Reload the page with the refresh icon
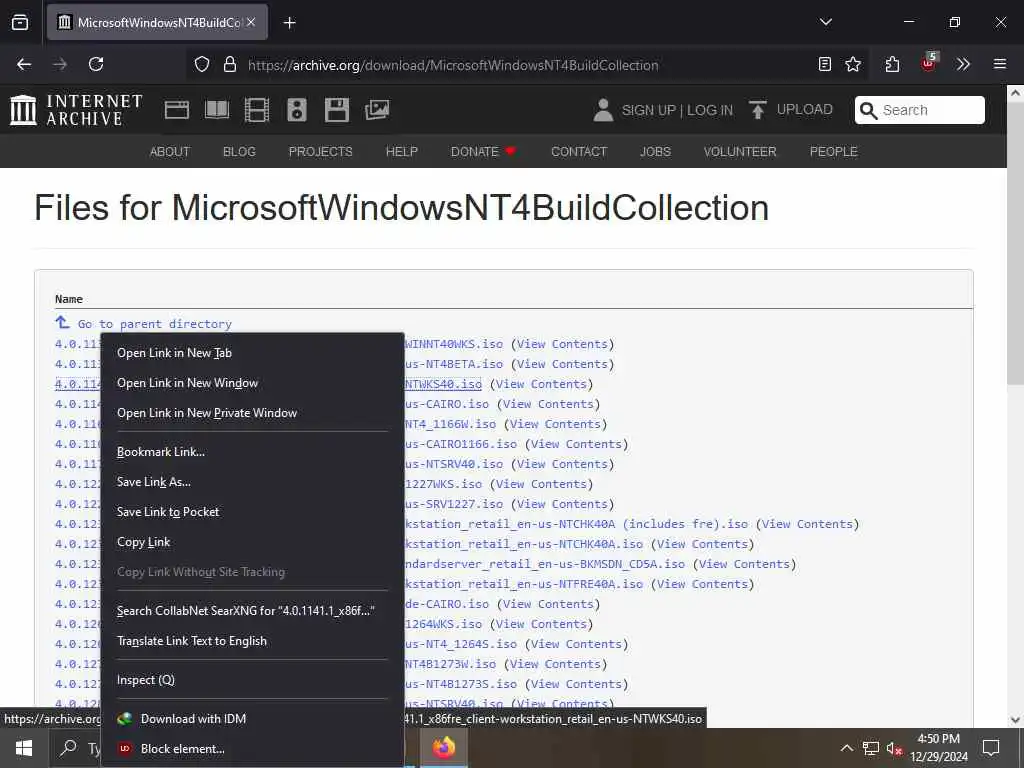Screen dimensions: 1024x768 [96, 64]
